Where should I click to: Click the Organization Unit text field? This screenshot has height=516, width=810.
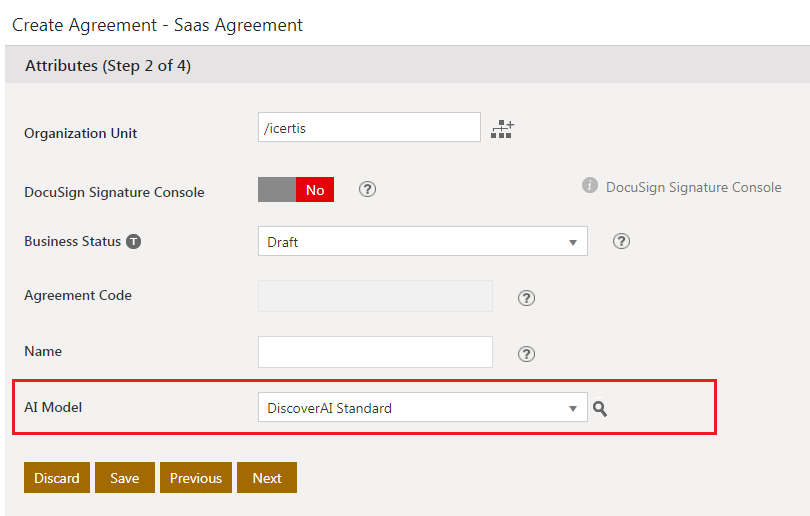coord(369,128)
